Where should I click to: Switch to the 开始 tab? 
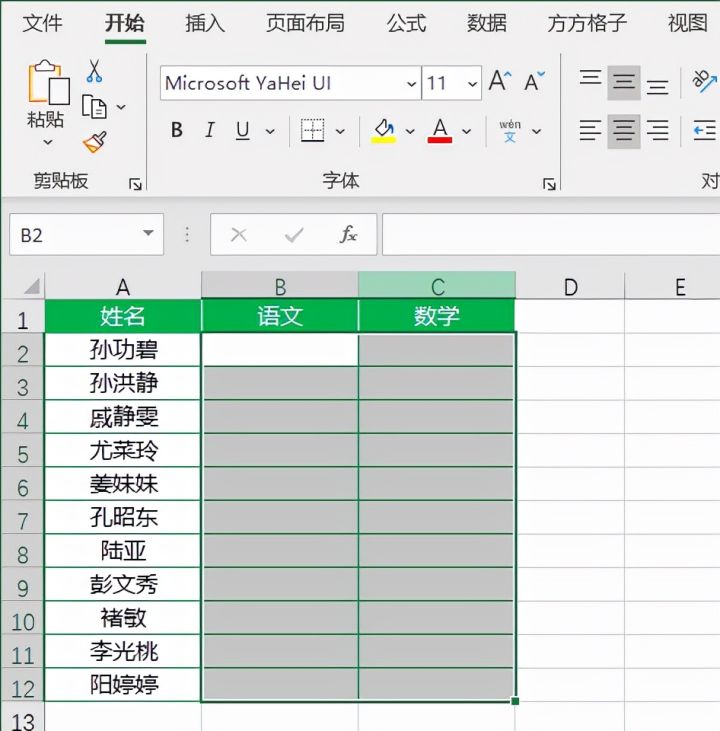point(125,23)
